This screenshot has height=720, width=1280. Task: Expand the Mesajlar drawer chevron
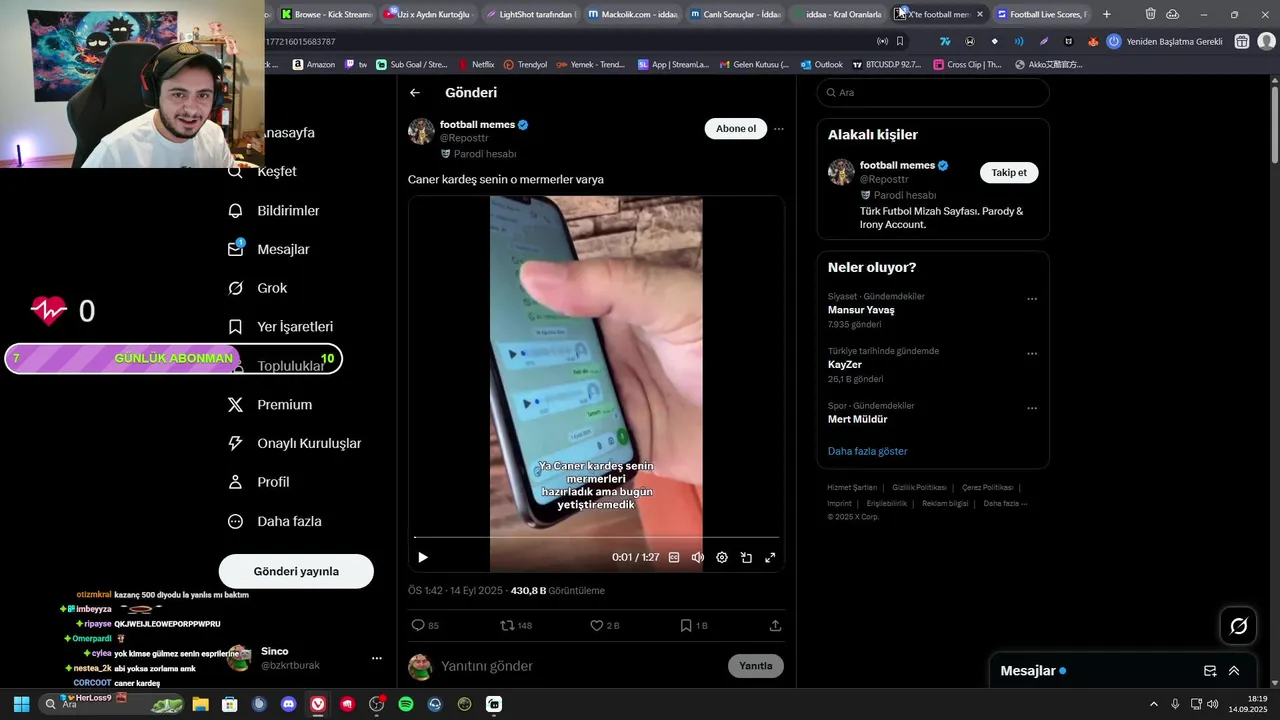tap(1234, 671)
